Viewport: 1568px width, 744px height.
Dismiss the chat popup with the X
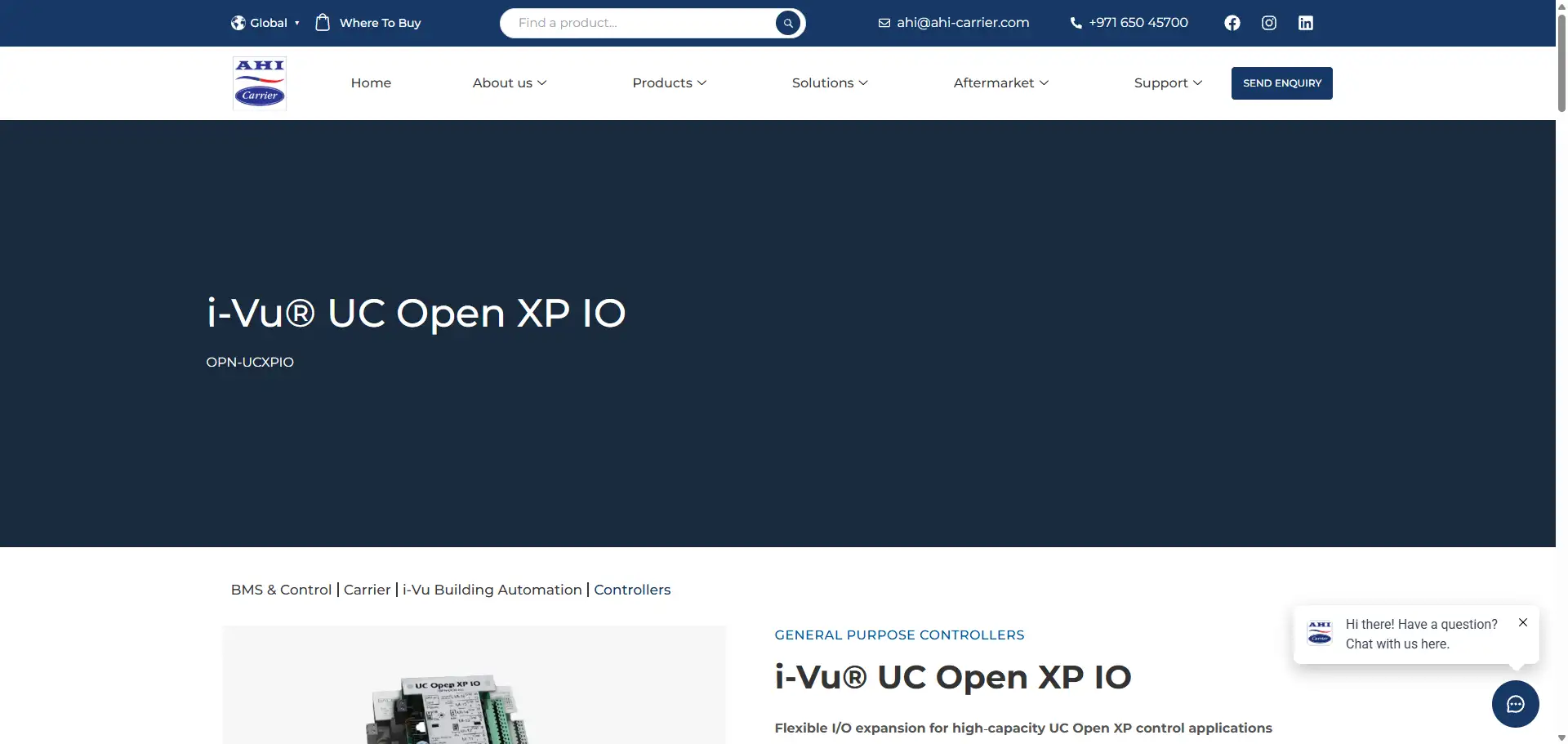[1523, 622]
